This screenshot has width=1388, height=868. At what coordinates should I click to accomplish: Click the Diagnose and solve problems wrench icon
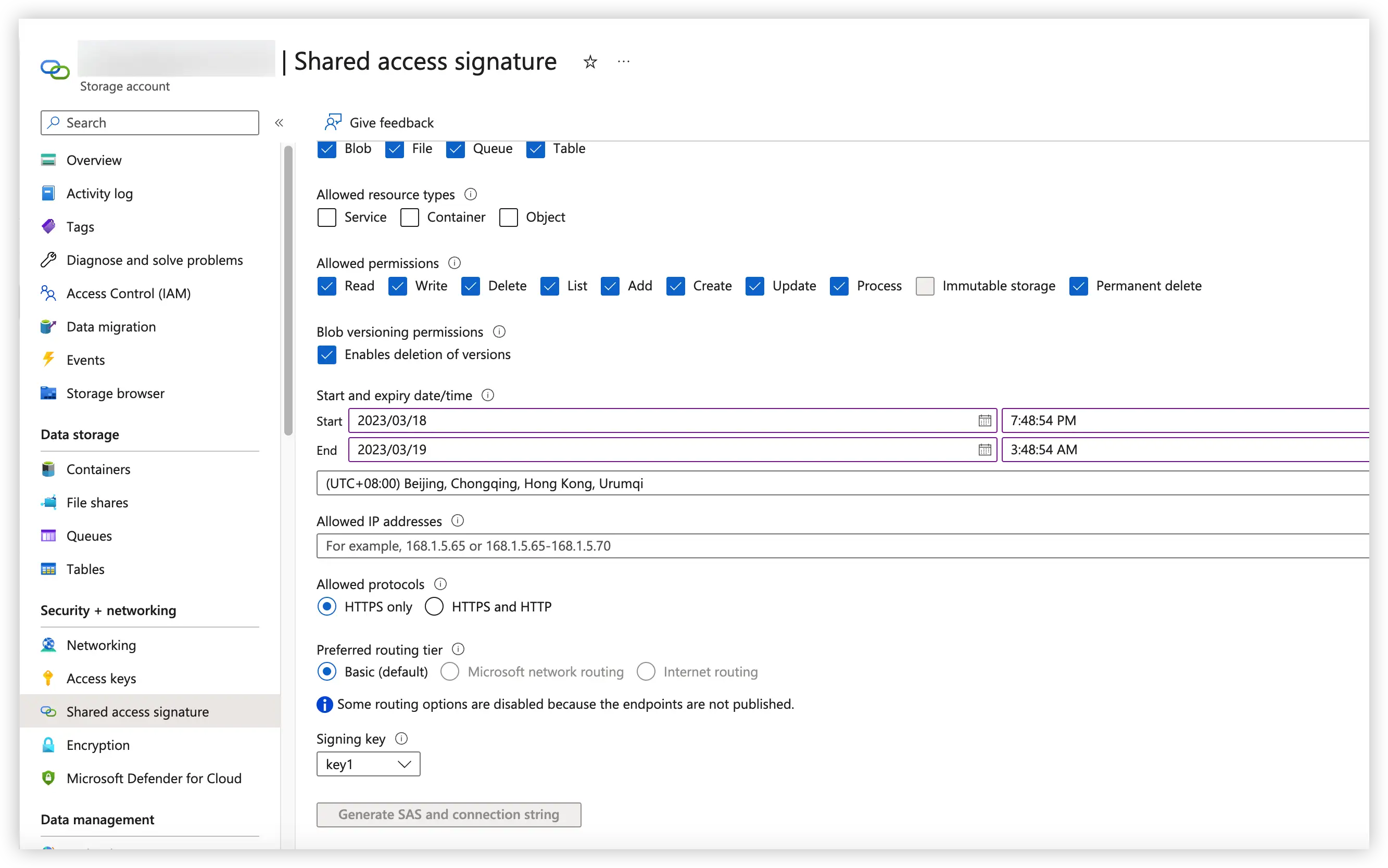pyautogui.click(x=48, y=260)
